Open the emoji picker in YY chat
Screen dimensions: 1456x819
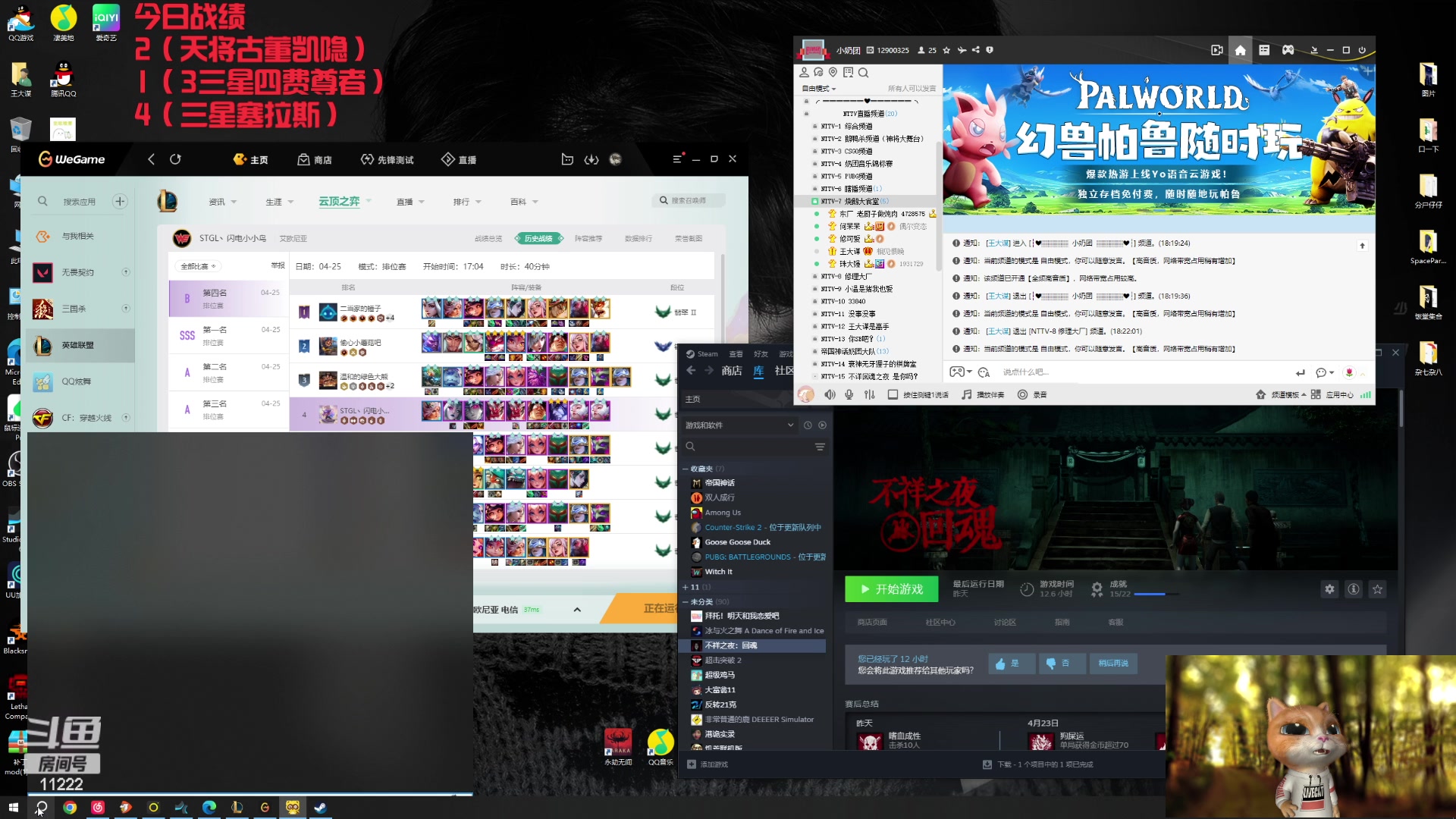tap(984, 372)
